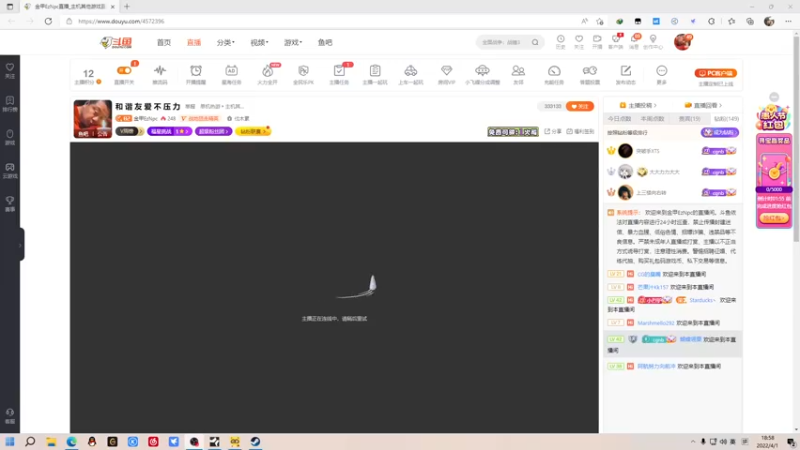Open the checkbox streamer tasks icon
The width and height of the screenshot is (800, 450).
(339, 71)
